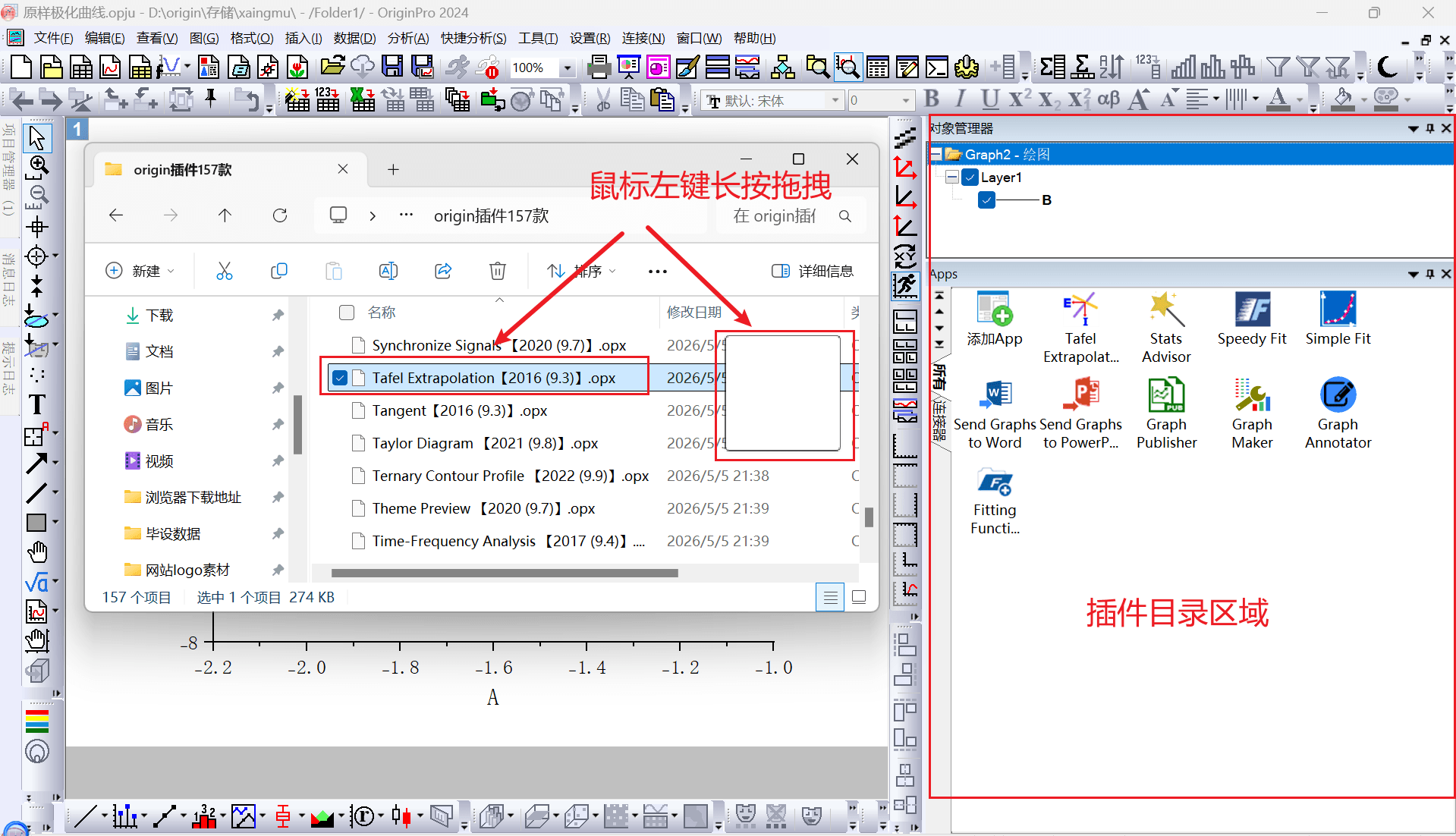The height and width of the screenshot is (836, 1456).
Task: Open the font size dropdown
Action: (905, 100)
